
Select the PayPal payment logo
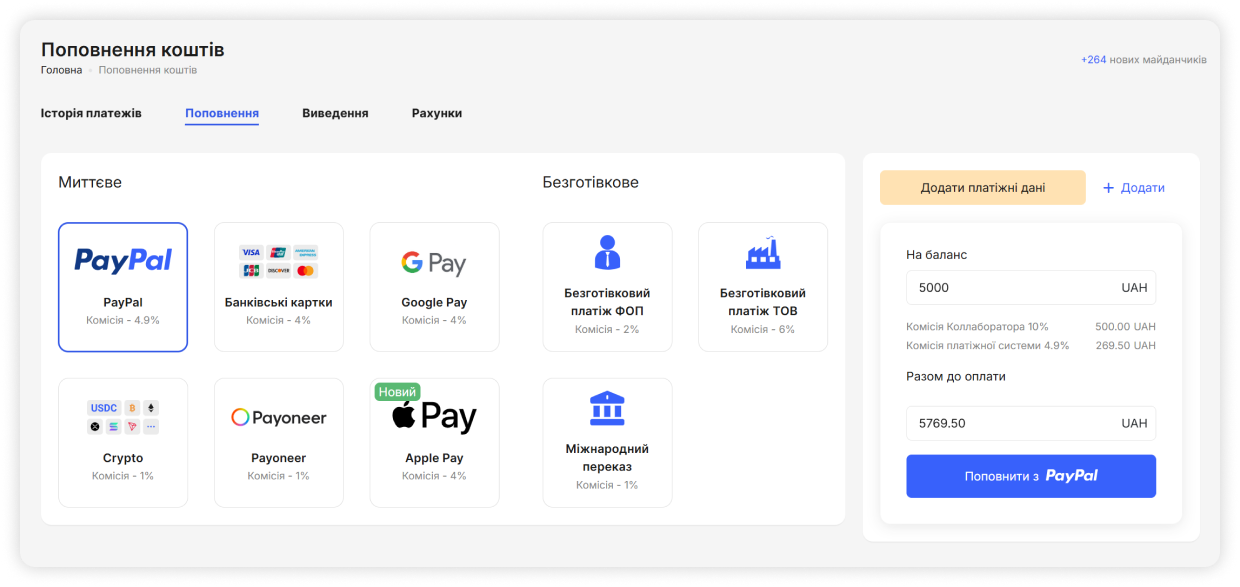tap(123, 261)
